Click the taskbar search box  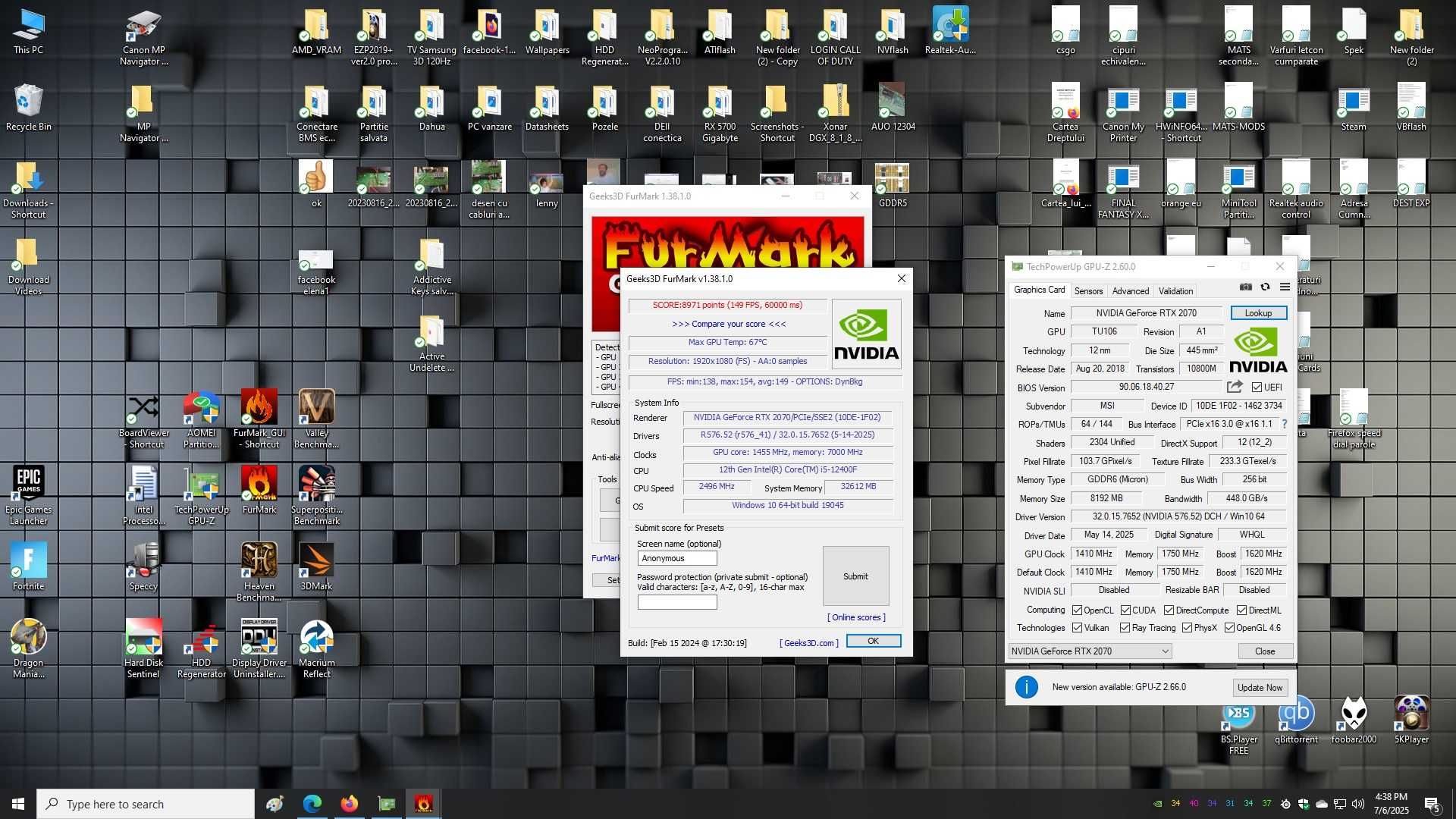pyautogui.click(x=146, y=804)
